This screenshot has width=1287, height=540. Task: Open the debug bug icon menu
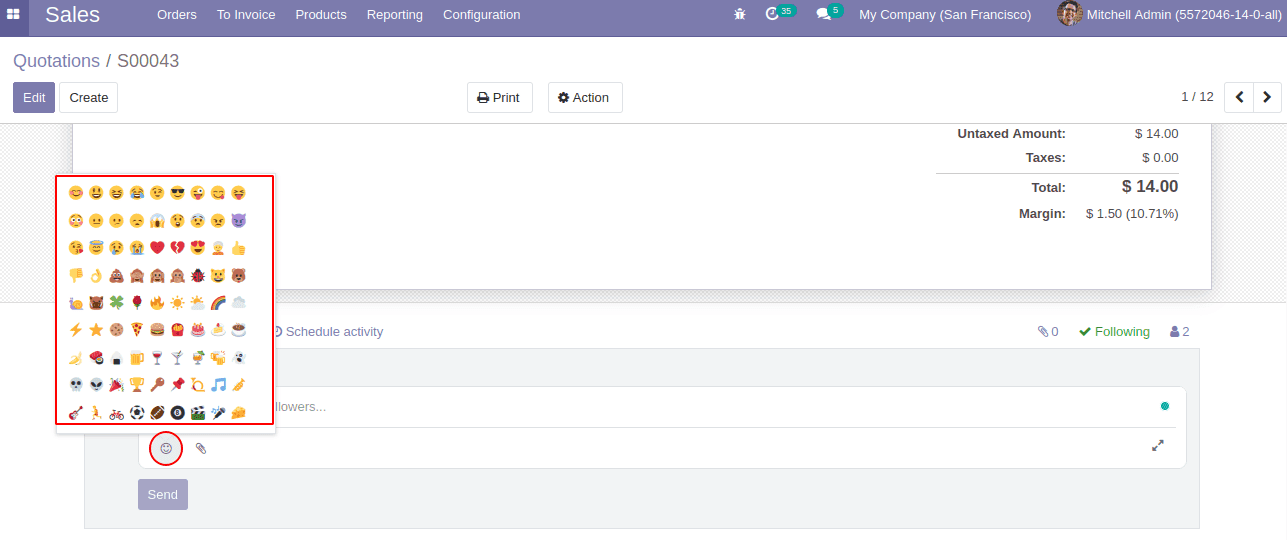[x=740, y=15]
